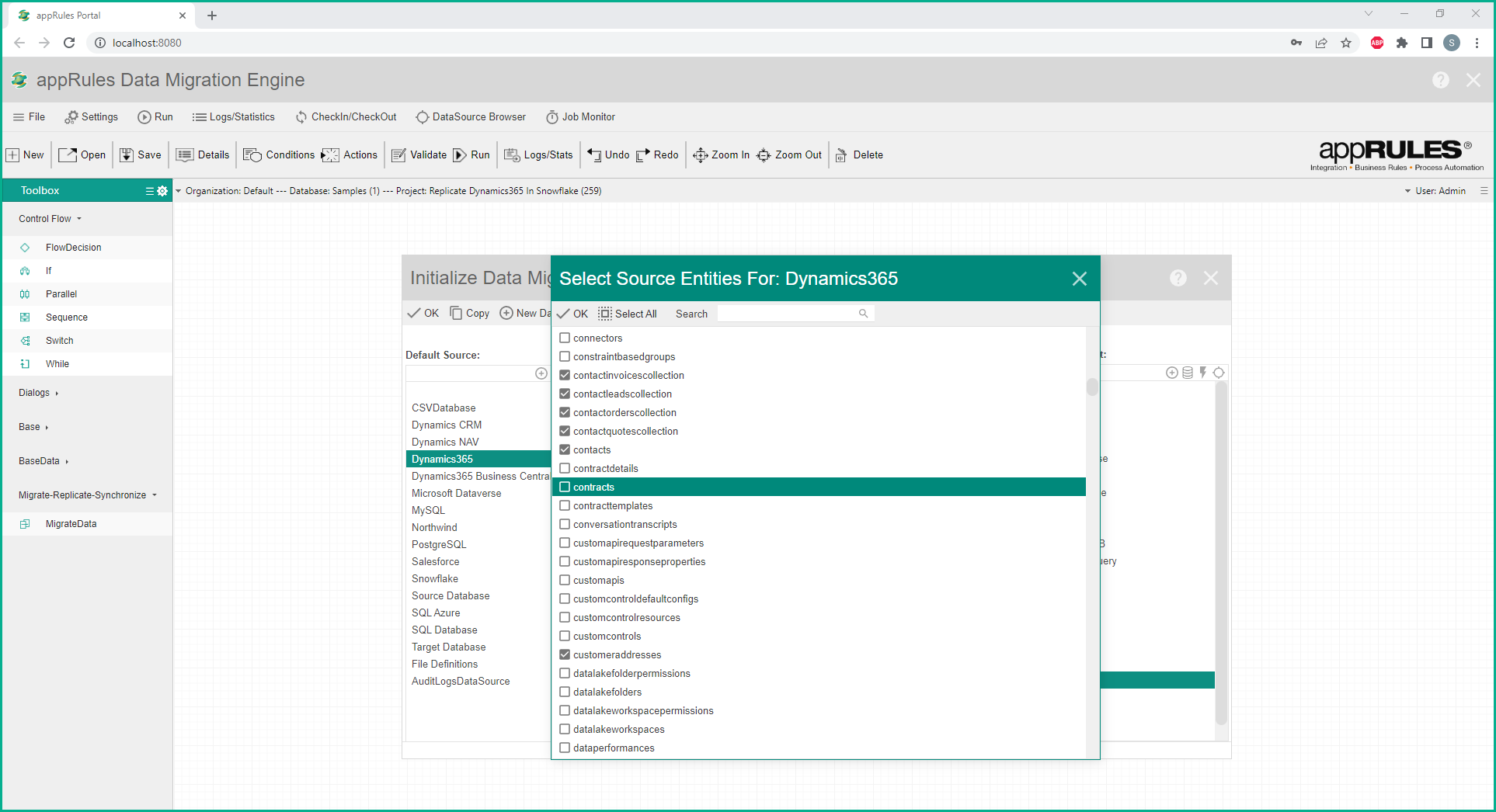Screen dimensions: 1496x812
Task: Check the connectors entity checkbox
Action: 565,338
